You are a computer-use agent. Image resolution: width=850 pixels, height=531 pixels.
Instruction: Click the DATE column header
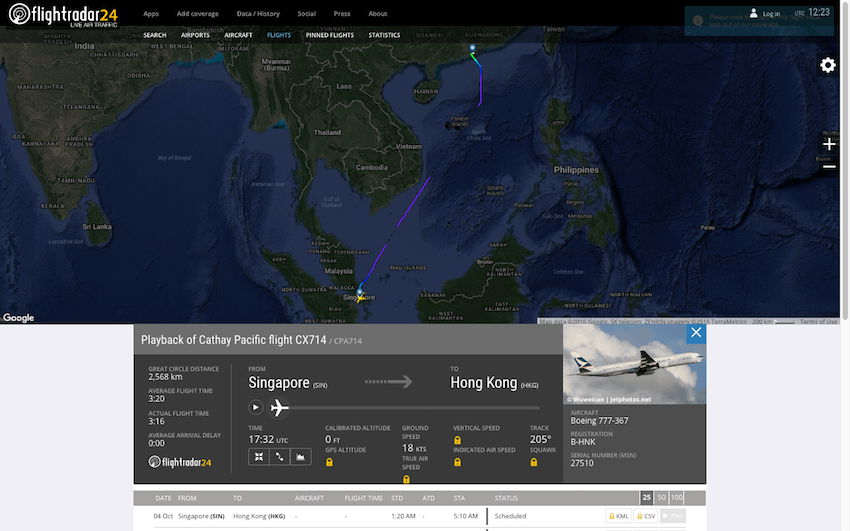[x=163, y=498]
